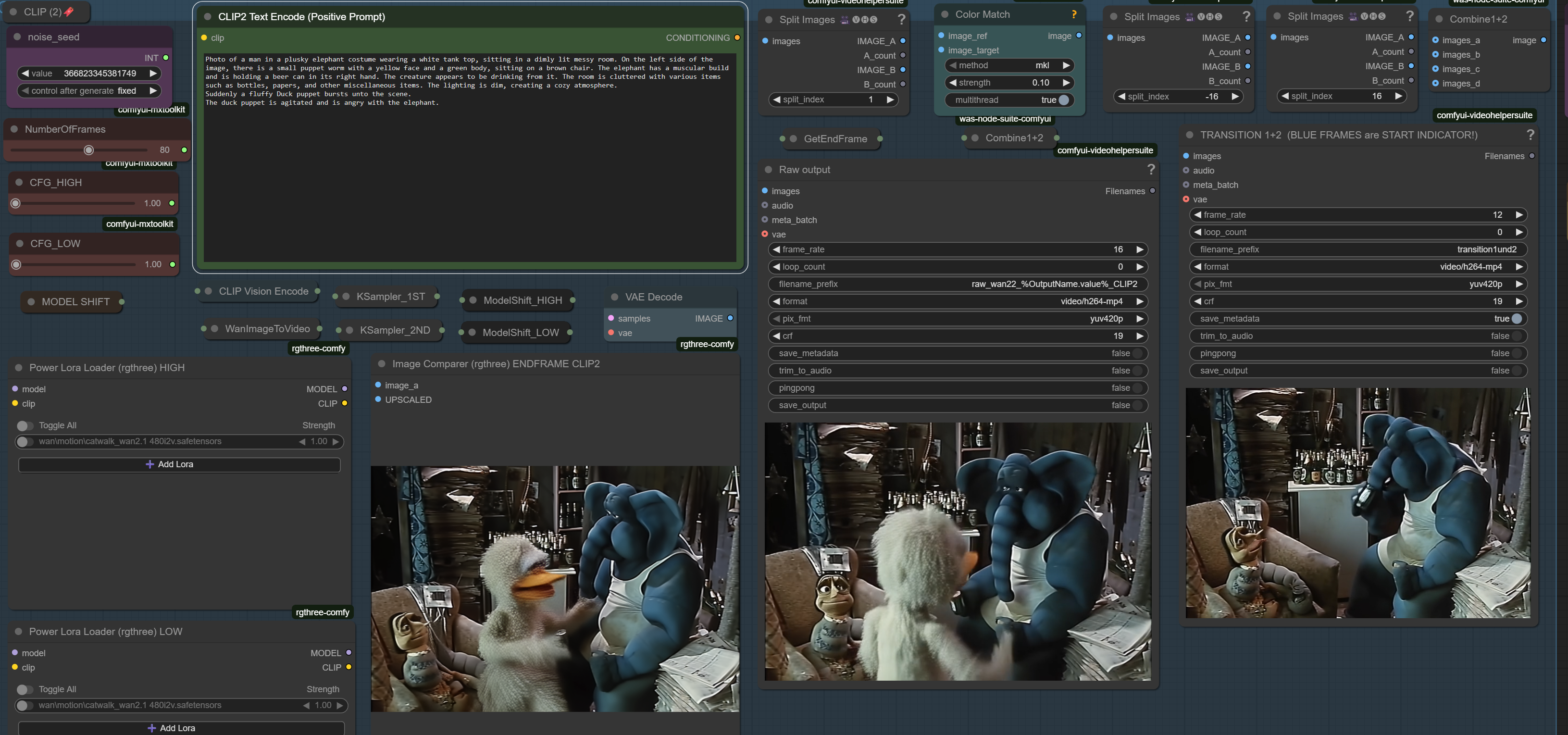Click plus icon in HIGH Add Lora button
The height and width of the screenshot is (735, 1568).
(x=150, y=464)
